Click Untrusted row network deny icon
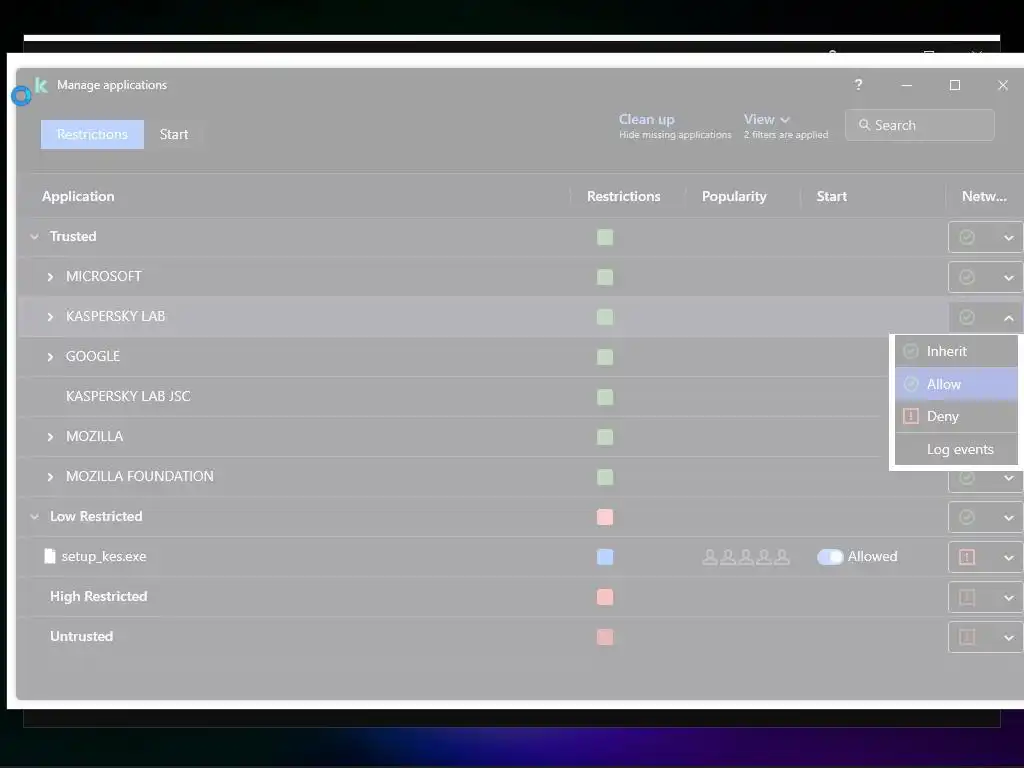Screen dimensions: 1024x768 point(967,637)
